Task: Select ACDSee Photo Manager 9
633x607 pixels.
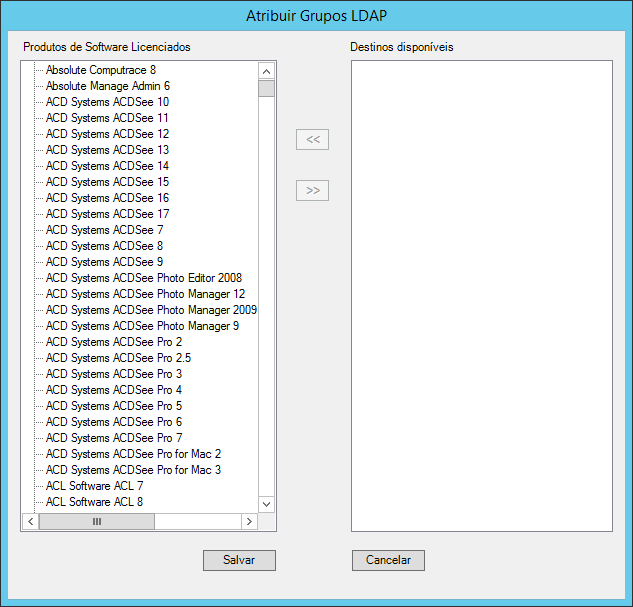Action: coord(143,326)
